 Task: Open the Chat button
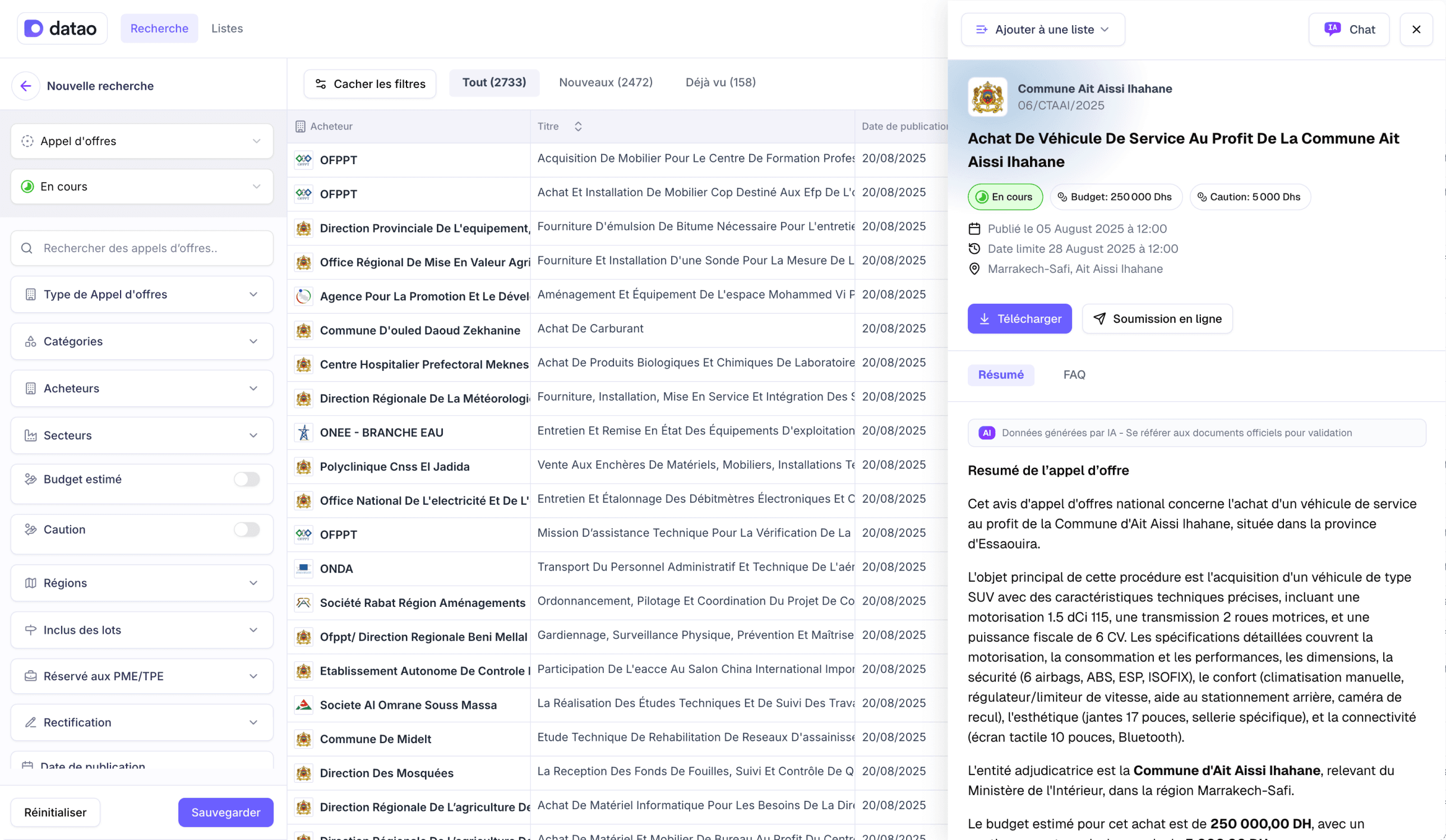(1349, 29)
